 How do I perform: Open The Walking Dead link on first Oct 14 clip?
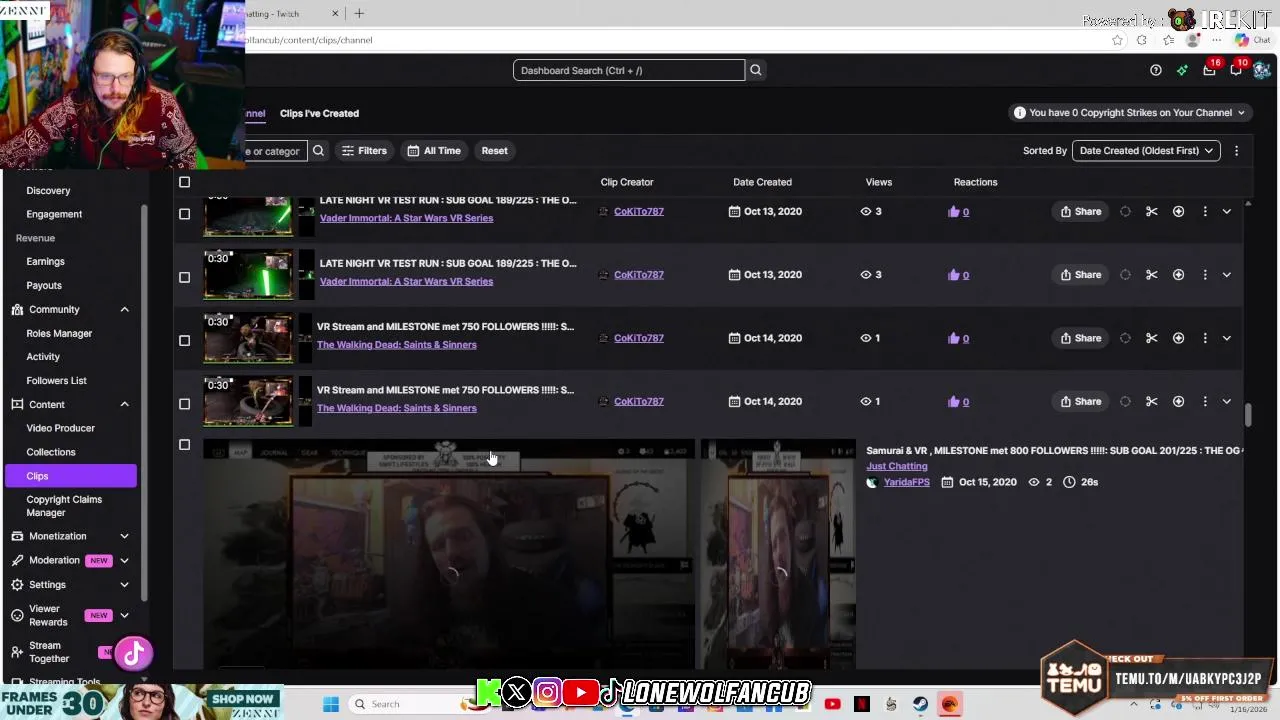(396, 345)
